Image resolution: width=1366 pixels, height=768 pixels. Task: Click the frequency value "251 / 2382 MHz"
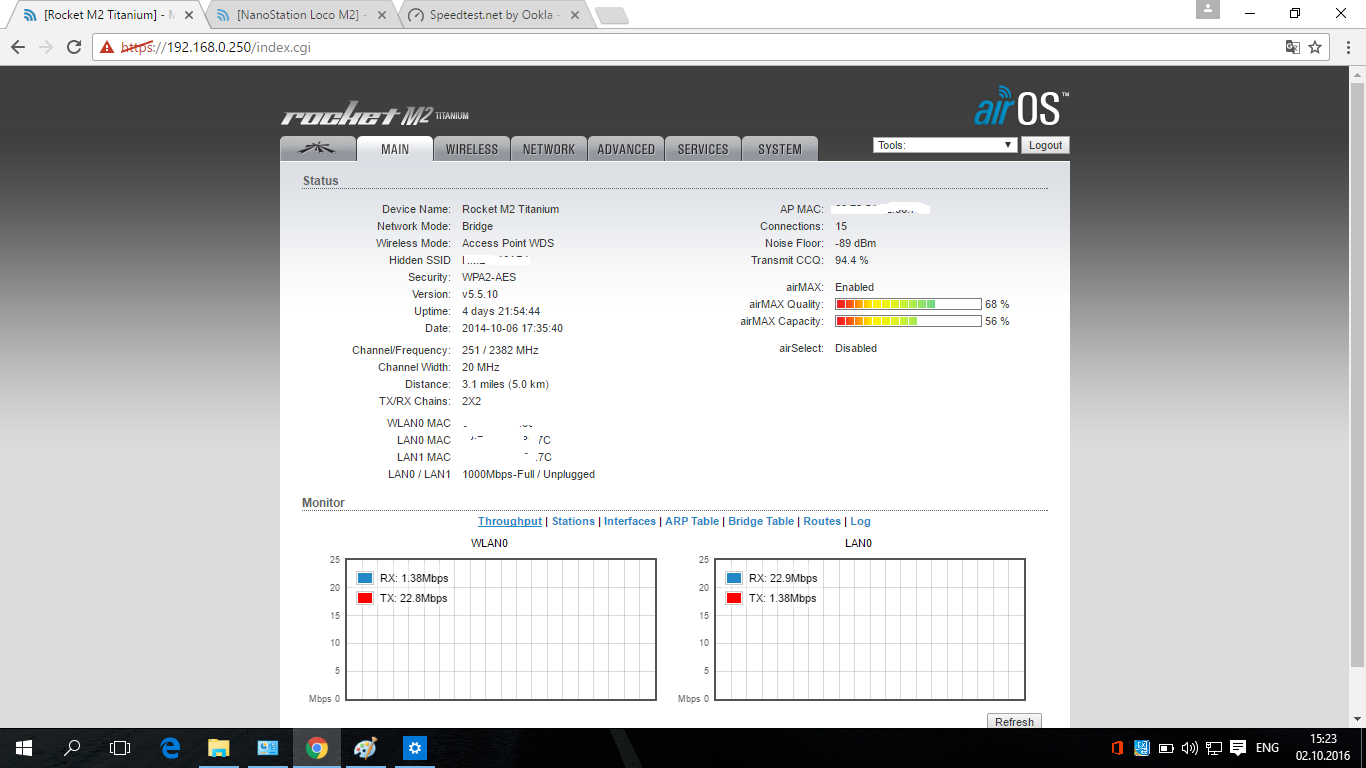pyautogui.click(x=500, y=350)
